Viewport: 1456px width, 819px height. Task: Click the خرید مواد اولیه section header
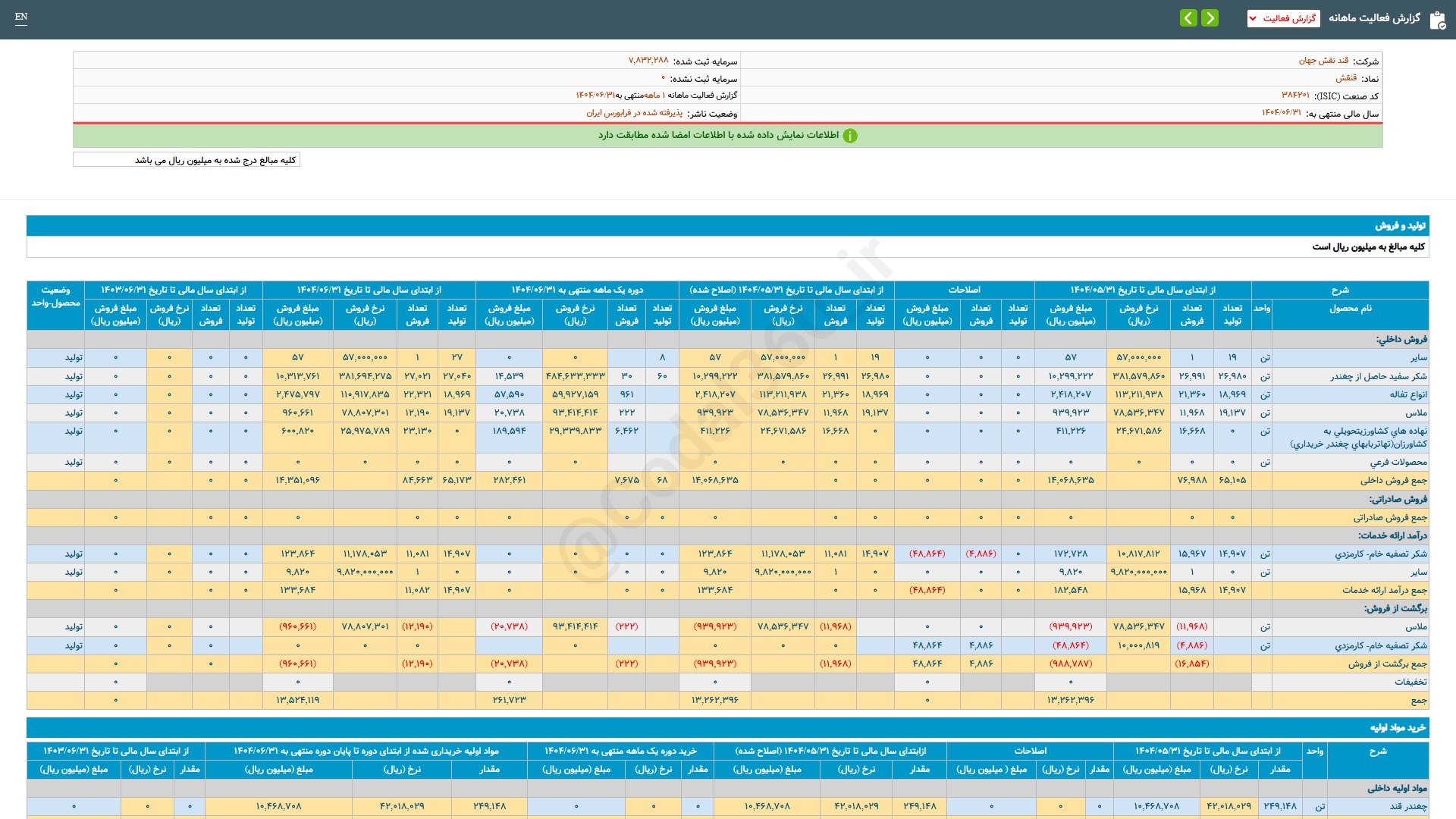1398,728
